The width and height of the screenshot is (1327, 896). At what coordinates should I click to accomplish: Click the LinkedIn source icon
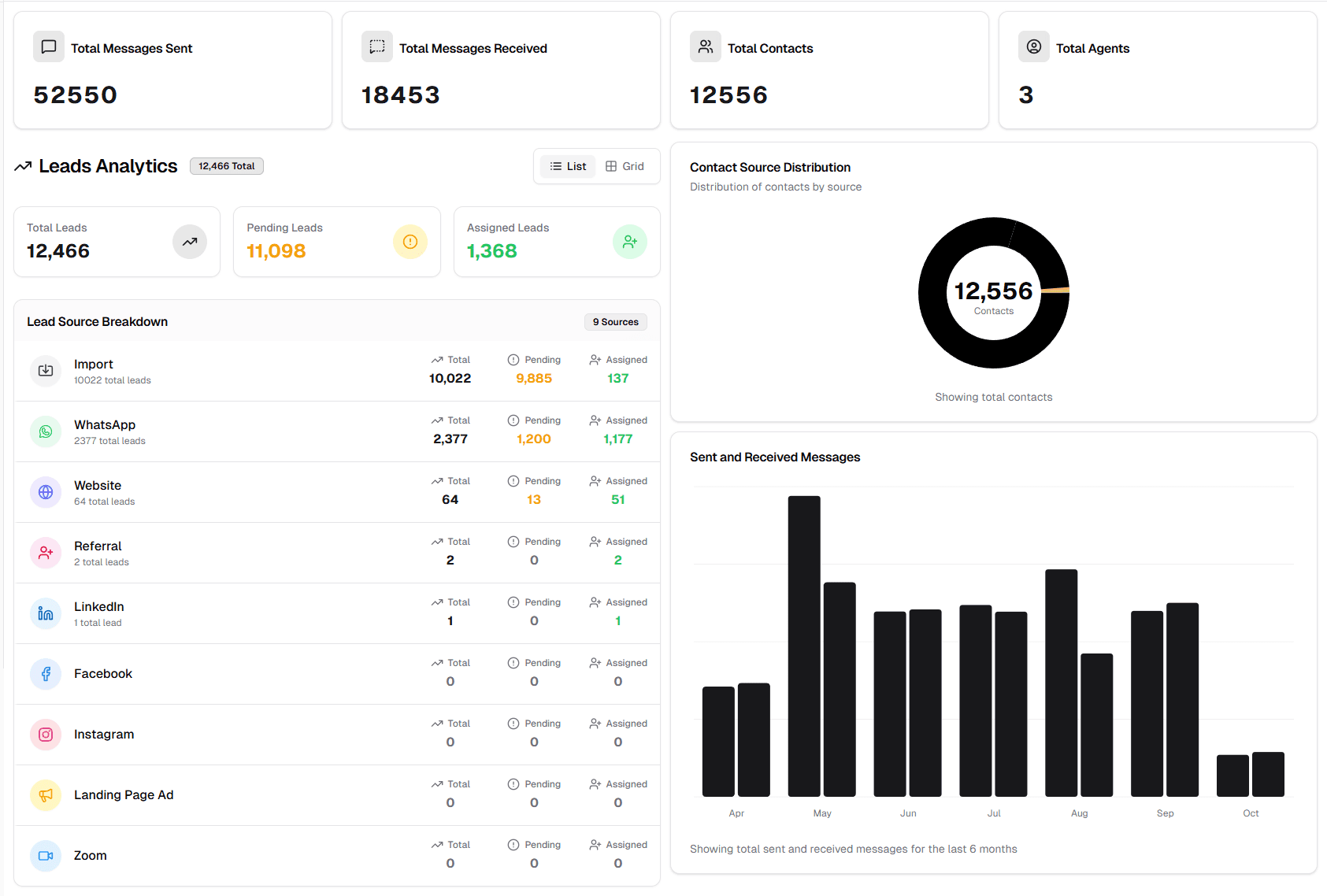tap(46, 613)
